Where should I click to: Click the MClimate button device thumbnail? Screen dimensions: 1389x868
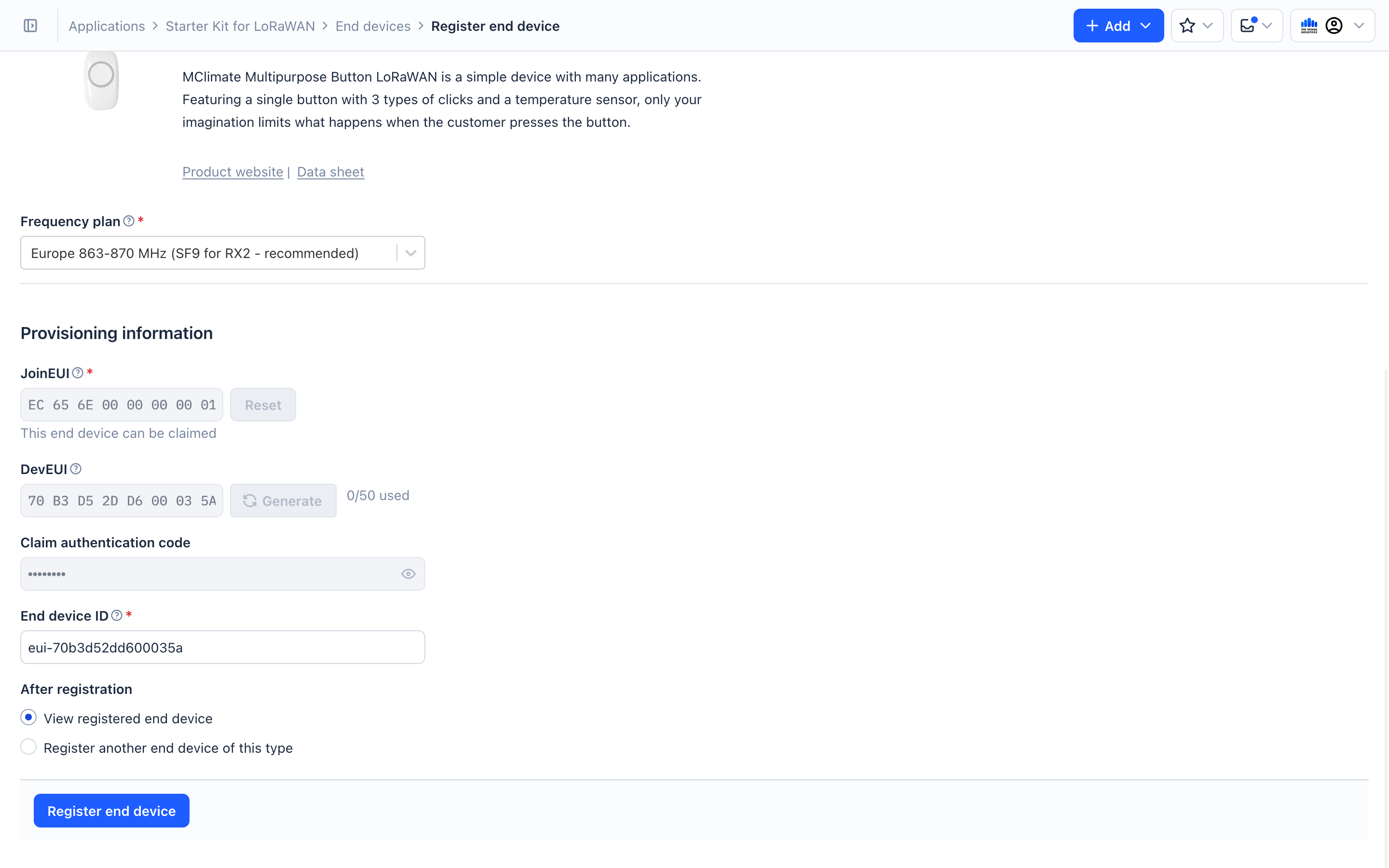pos(102,81)
